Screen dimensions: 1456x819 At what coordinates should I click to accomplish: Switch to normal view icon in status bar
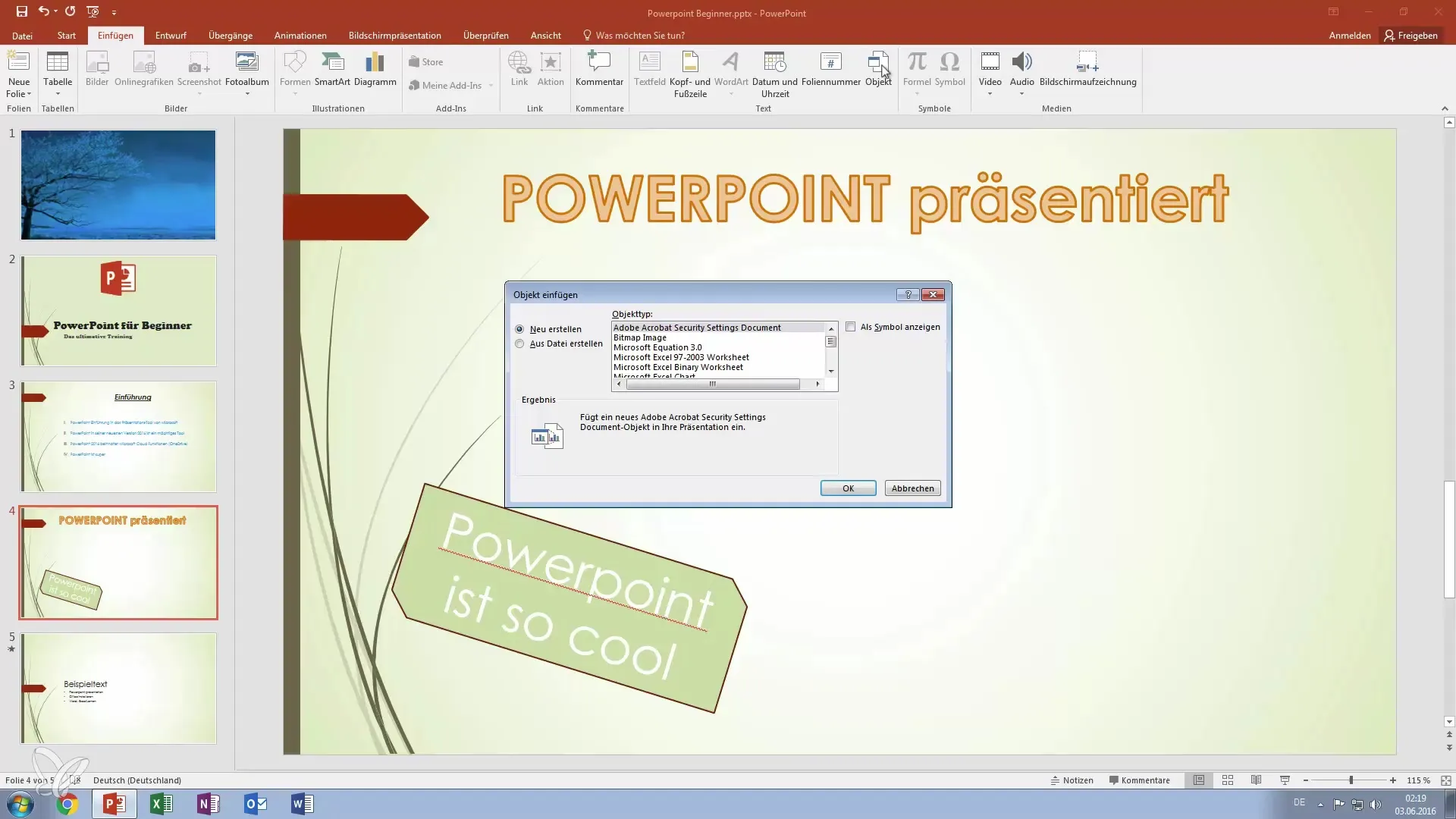click(1199, 780)
